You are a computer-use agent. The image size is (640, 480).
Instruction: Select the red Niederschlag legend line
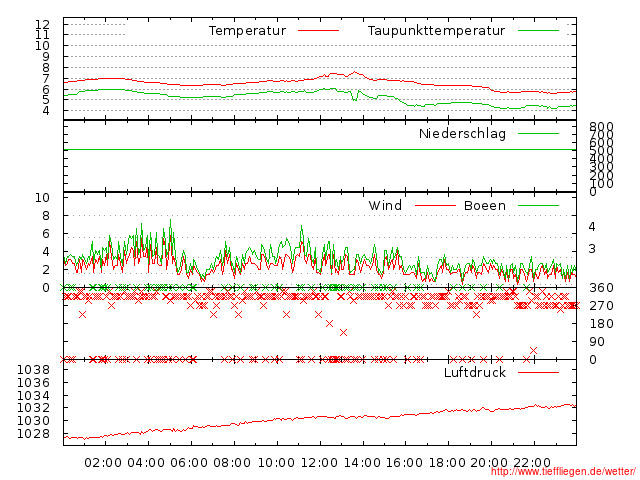pyautogui.click(x=538, y=134)
